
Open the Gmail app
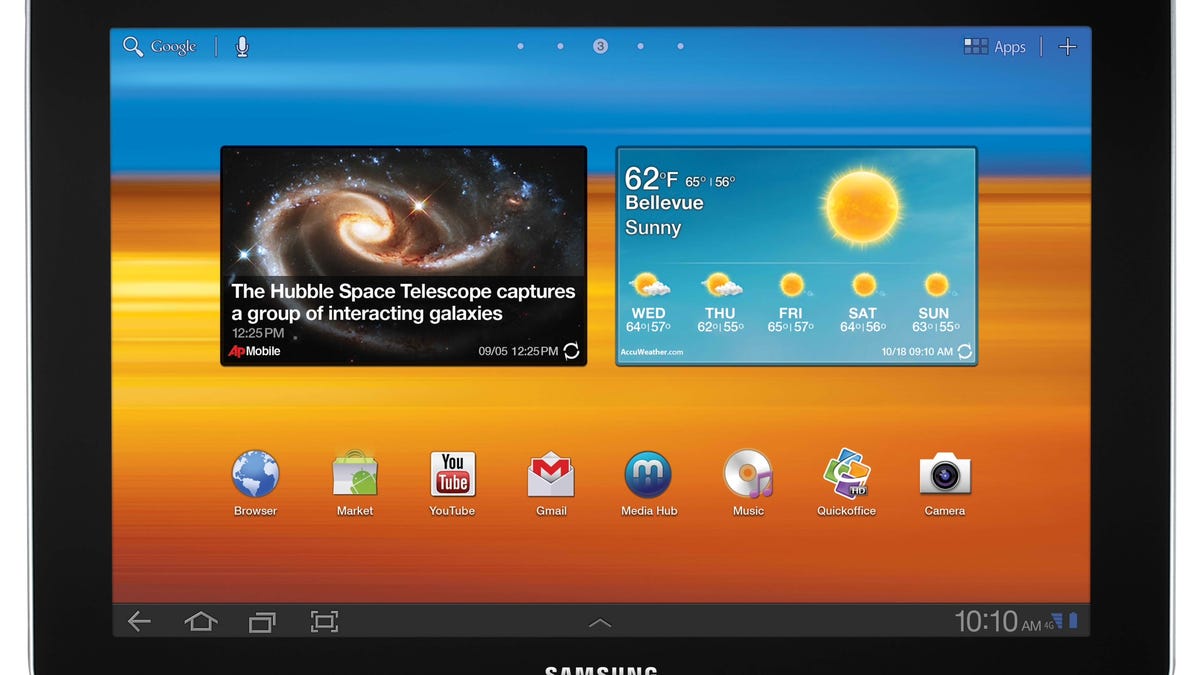[x=551, y=476]
